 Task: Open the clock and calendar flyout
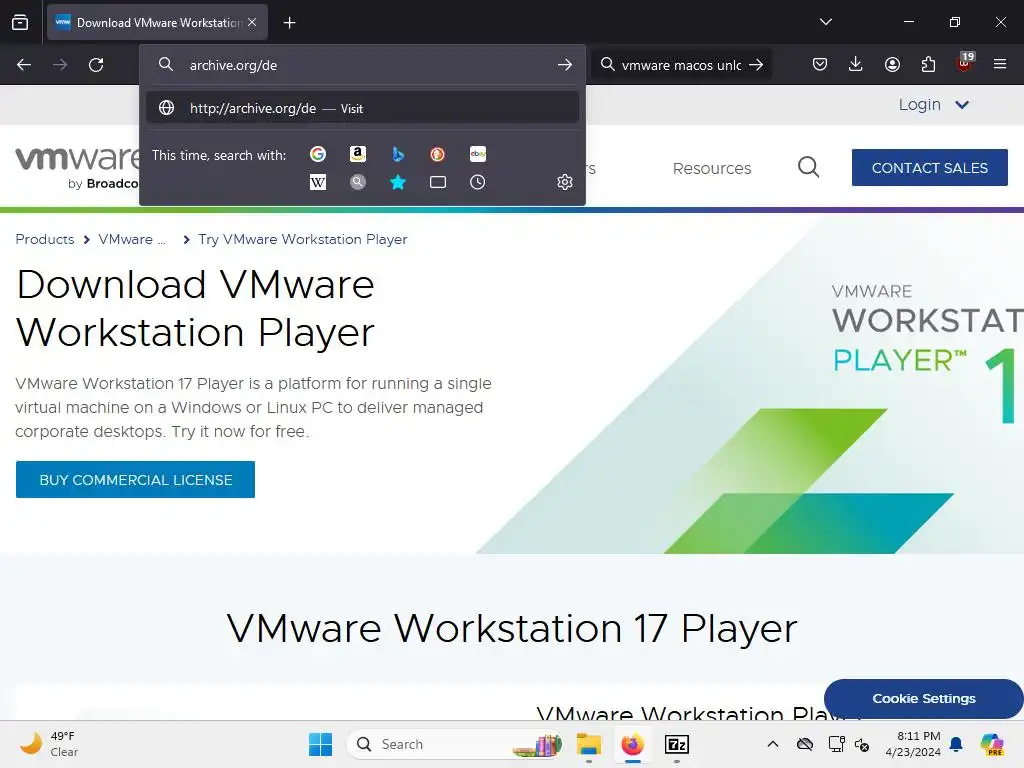[x=914, y=744]
